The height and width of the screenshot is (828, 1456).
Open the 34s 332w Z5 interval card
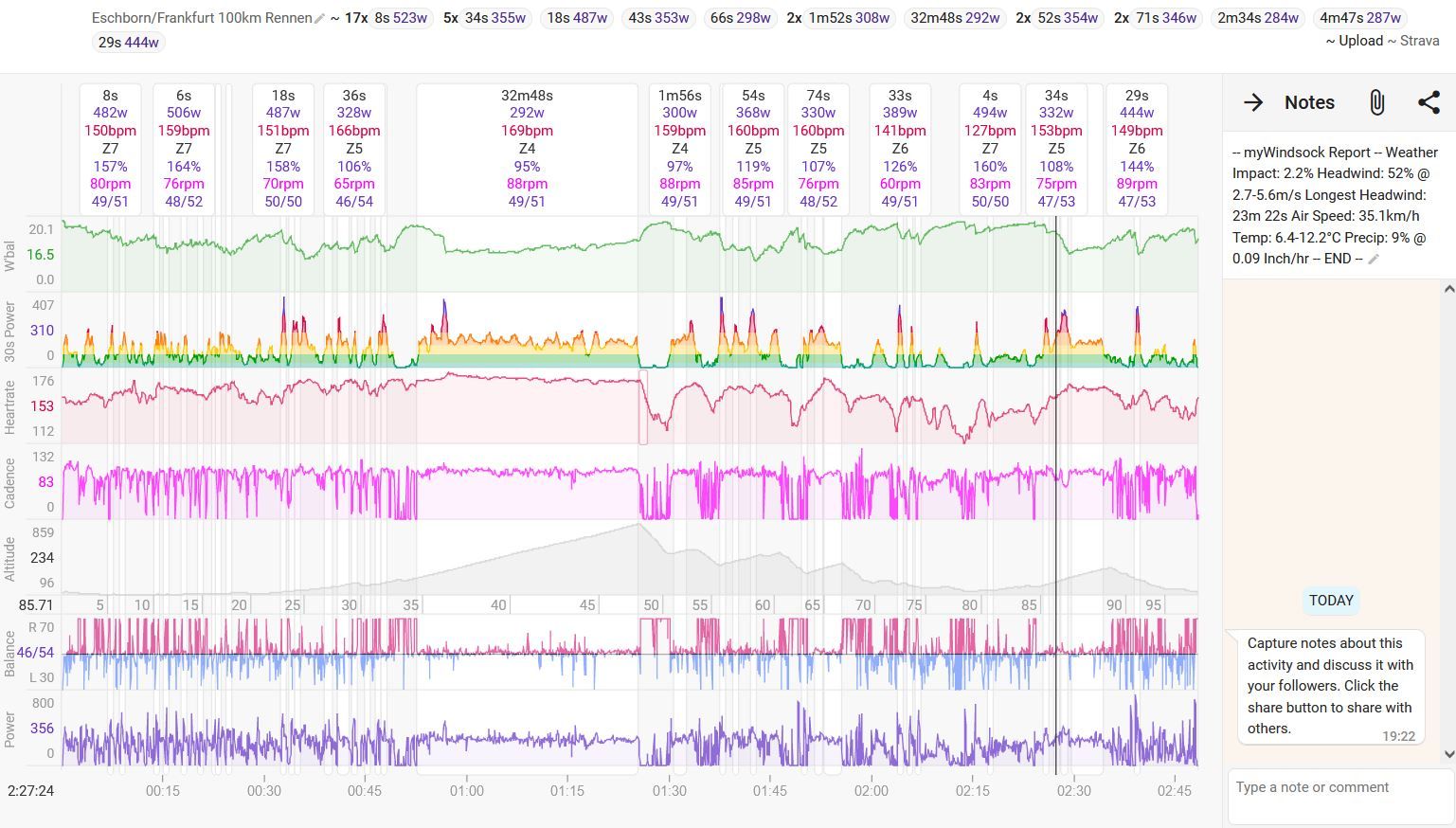pyautogui.click(x=1056, y=149)
